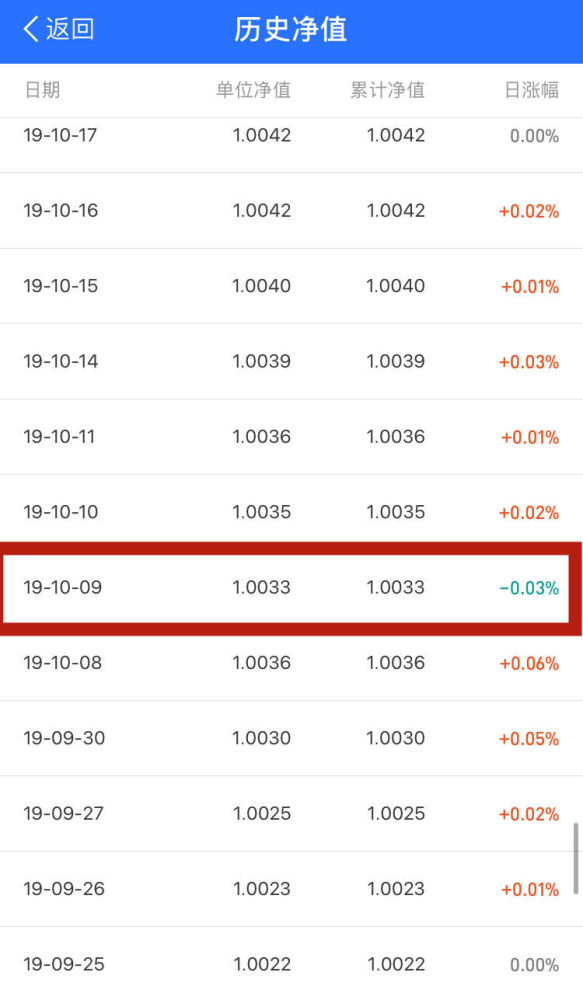The height and width of the screenshot is (1000, 583).
Task: Click the 累计净值 column header
Action: [x=387, y=90]
